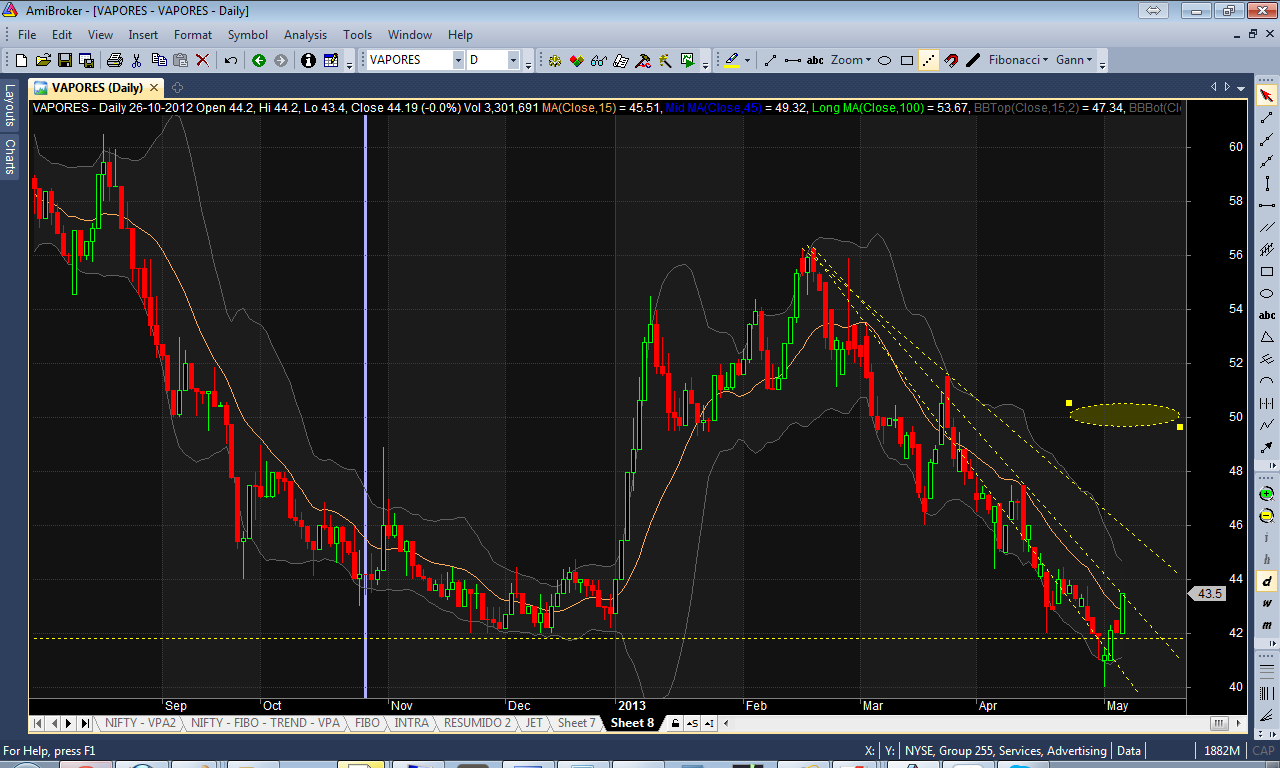Screen dimensions: 1280x768
Task: Open the Layouts side panel
Action: pyautogui.click(x=10, y=105)
